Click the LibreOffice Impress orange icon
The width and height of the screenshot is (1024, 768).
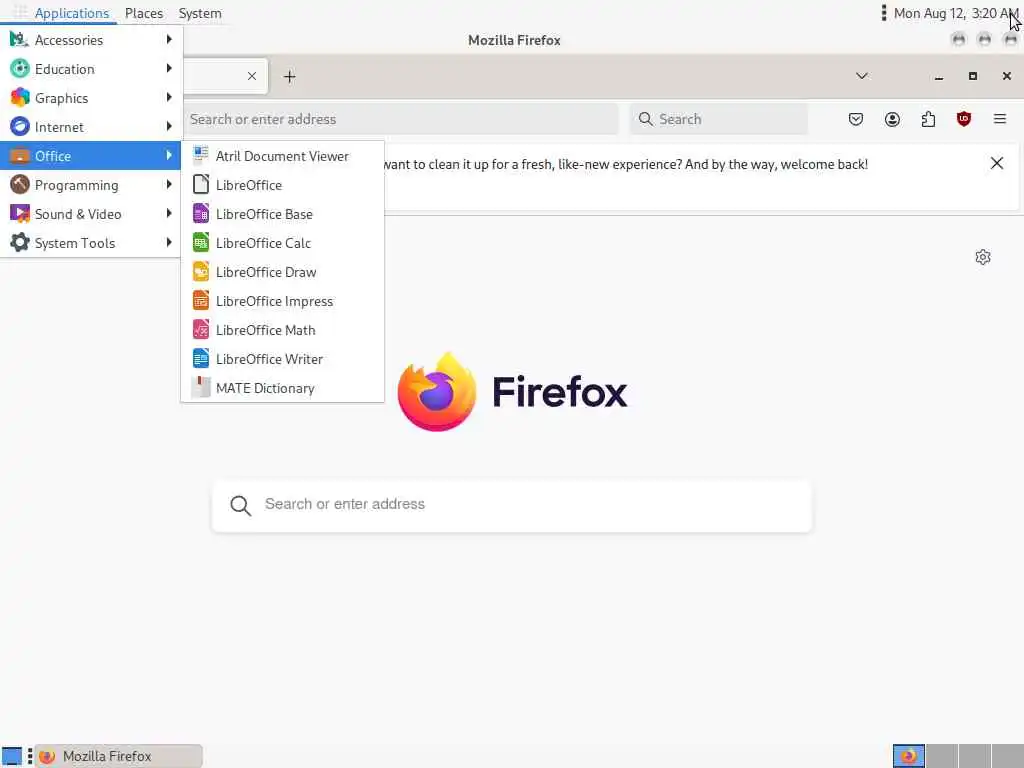click(200, 300)
